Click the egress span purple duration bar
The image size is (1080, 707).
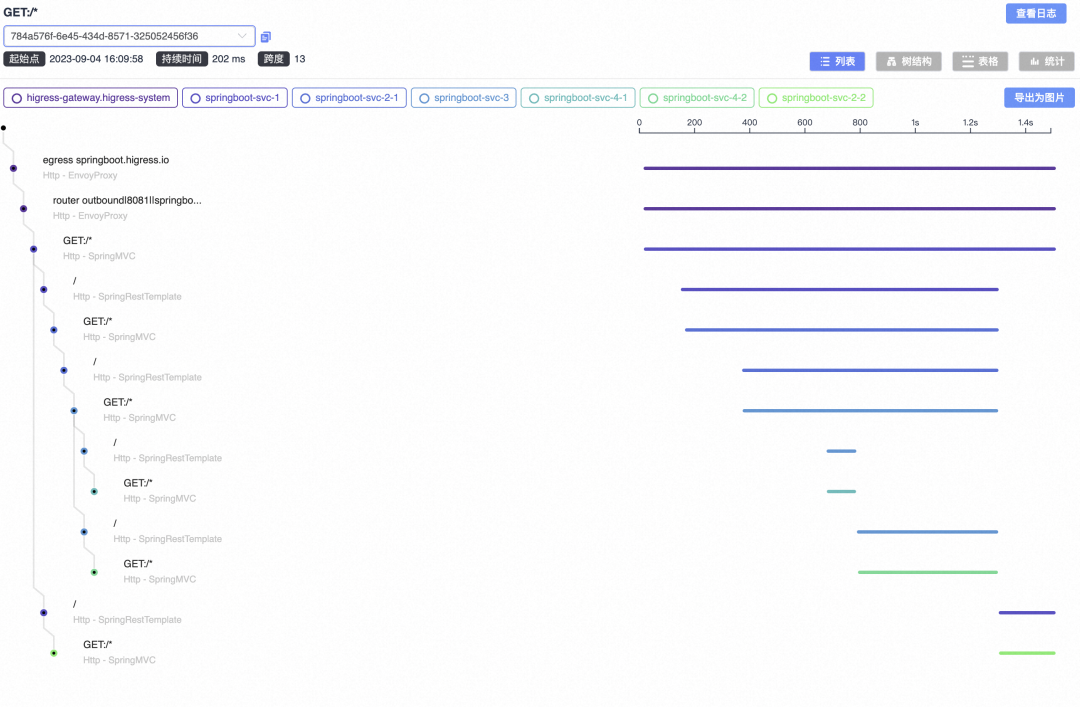click(849, 168)
